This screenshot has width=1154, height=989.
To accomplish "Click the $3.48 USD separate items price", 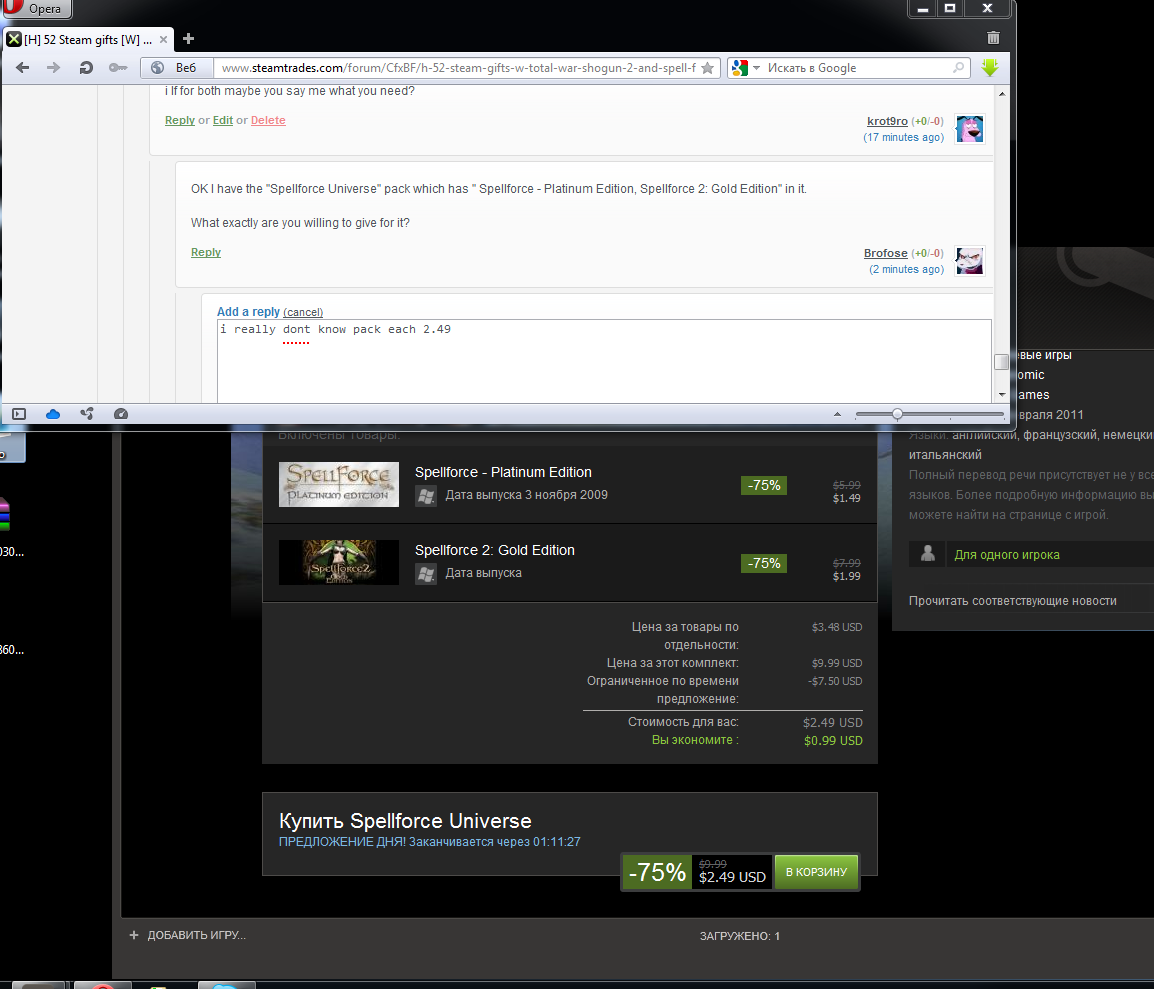I will click(x=837, y=627).
